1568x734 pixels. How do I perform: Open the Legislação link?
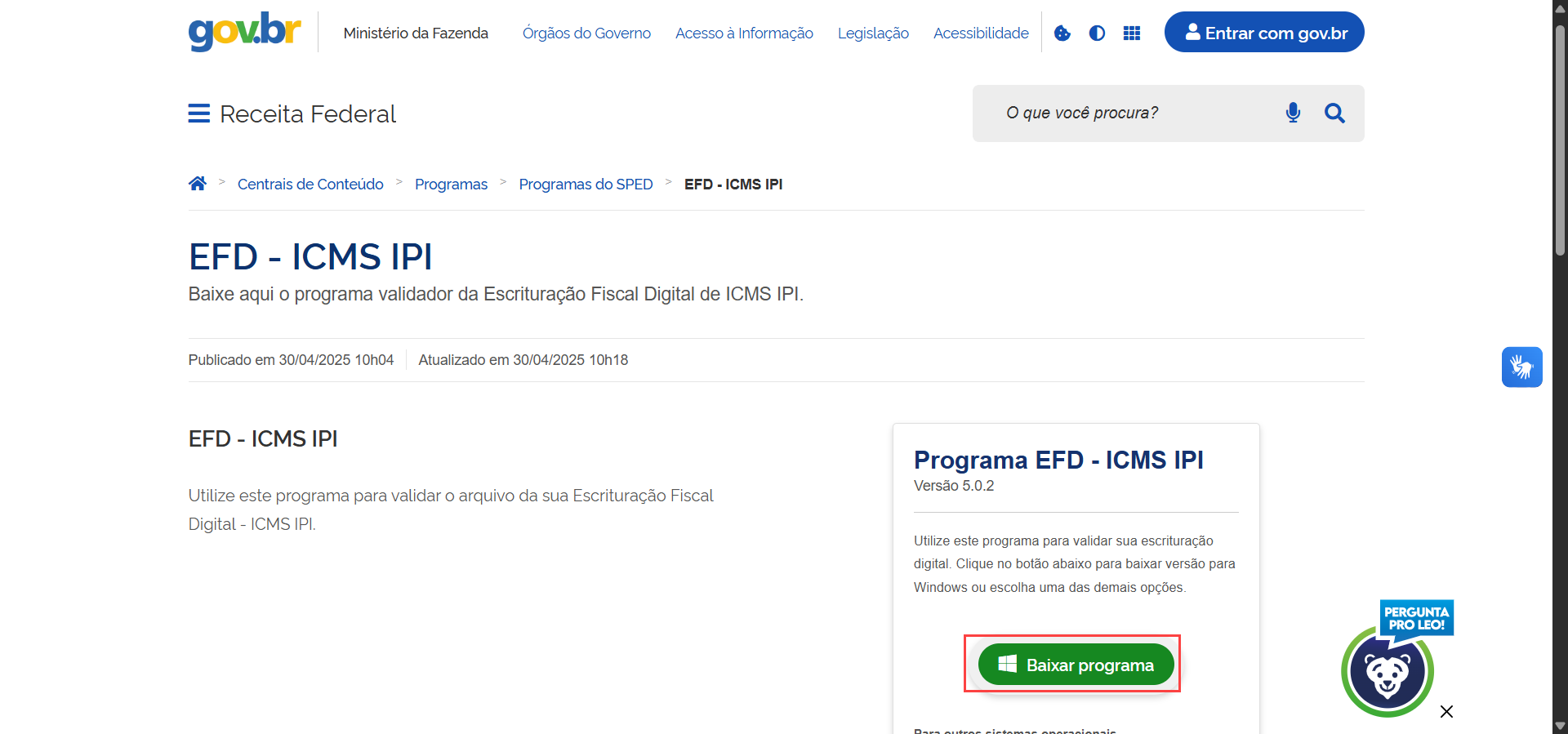pos(873,33)
